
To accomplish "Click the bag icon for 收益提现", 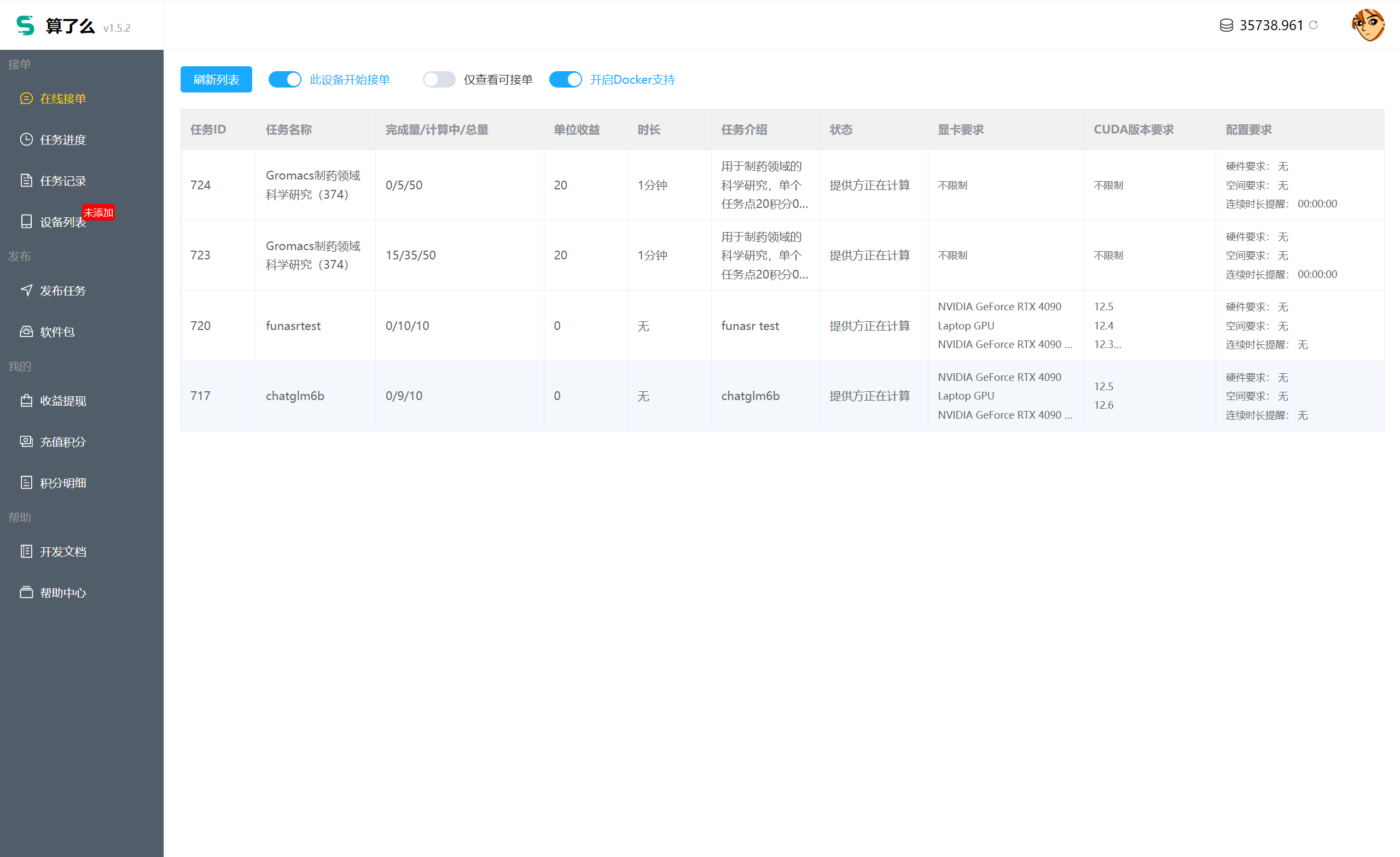I will tap(26, 401).
